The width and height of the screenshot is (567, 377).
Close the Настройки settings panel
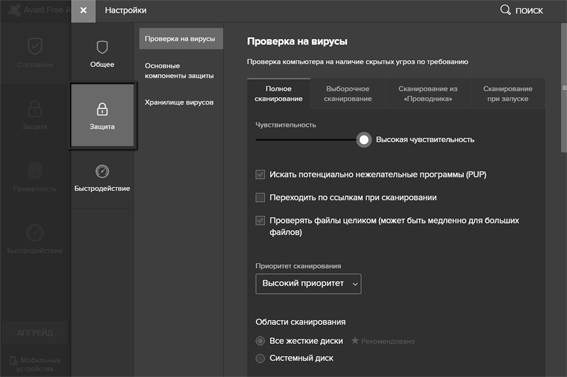(x=83, y=10)
